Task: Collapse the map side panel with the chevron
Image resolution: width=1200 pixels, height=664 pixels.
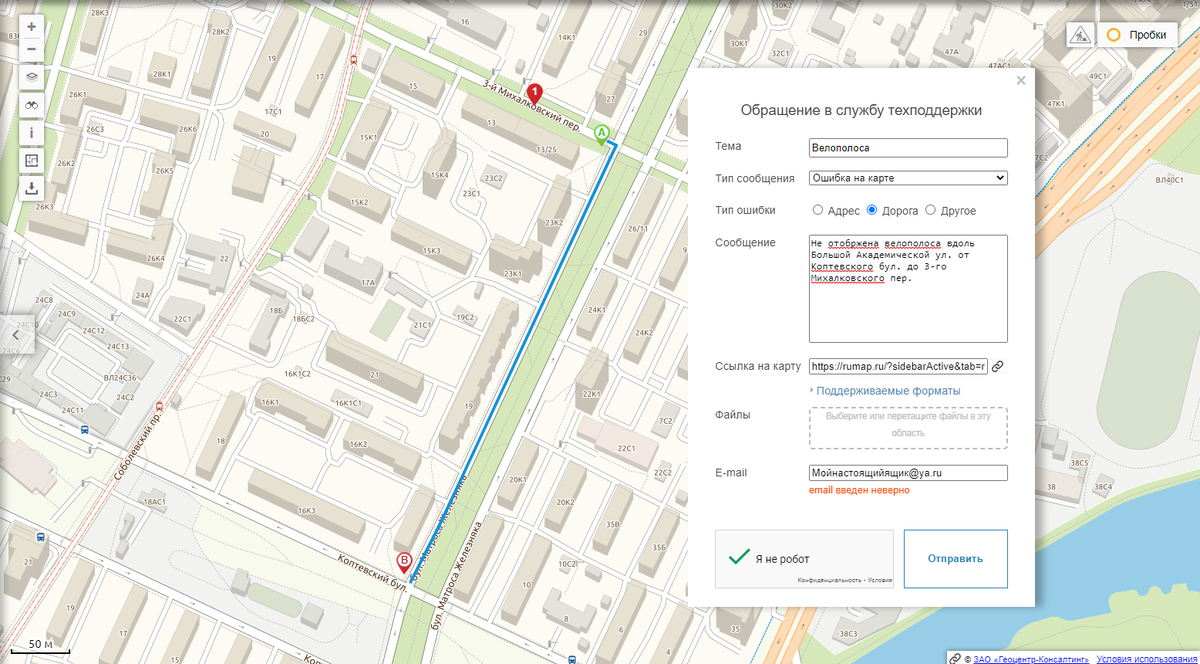Action: click(17, 335)
